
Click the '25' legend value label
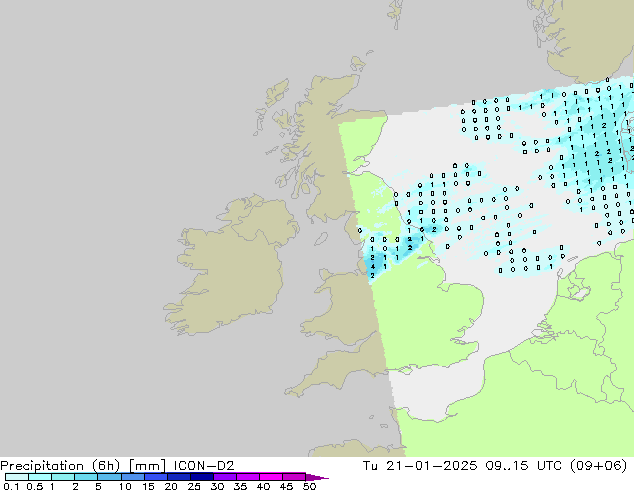(x=194, y=486)
